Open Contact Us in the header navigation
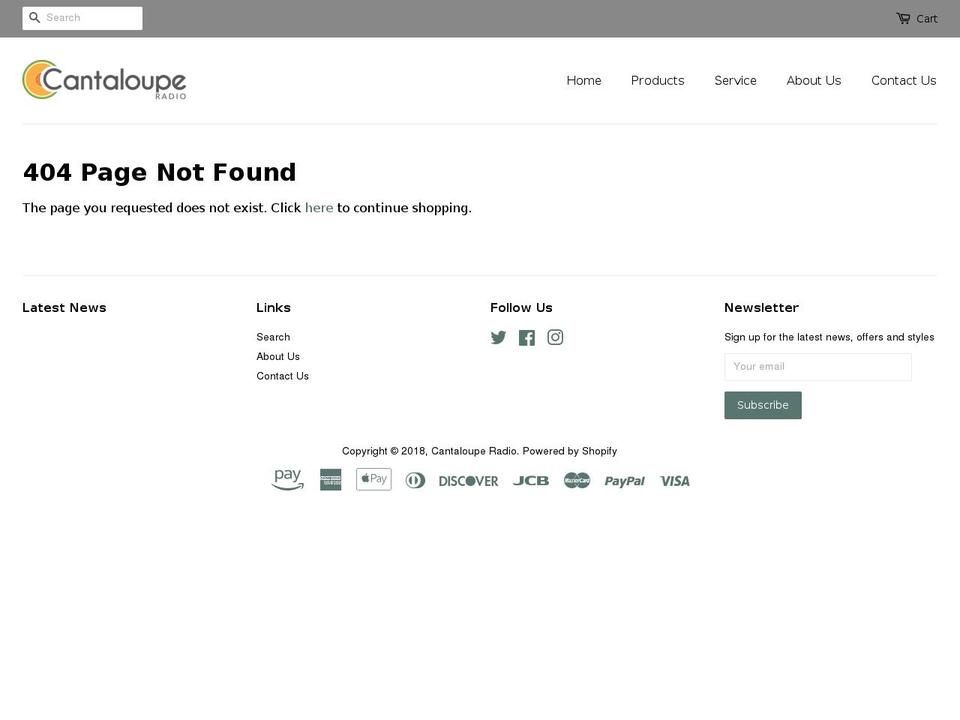The height and width of the screenshot is (720, 960). coord(904,80)
